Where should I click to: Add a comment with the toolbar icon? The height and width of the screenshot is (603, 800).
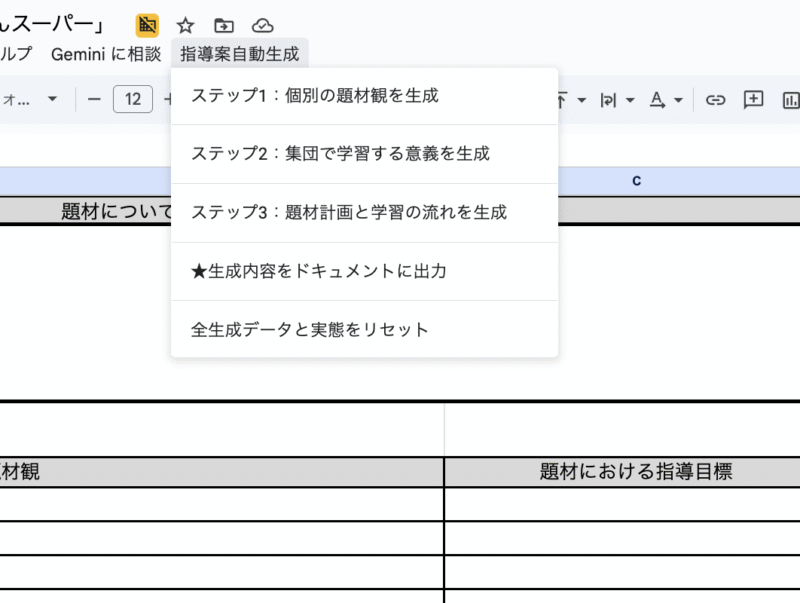coord(753,100)
